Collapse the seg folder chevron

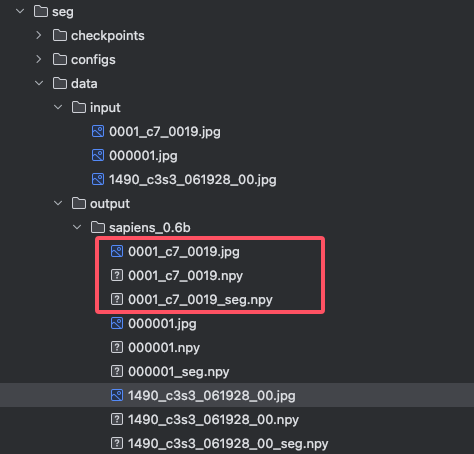[20, 11]
